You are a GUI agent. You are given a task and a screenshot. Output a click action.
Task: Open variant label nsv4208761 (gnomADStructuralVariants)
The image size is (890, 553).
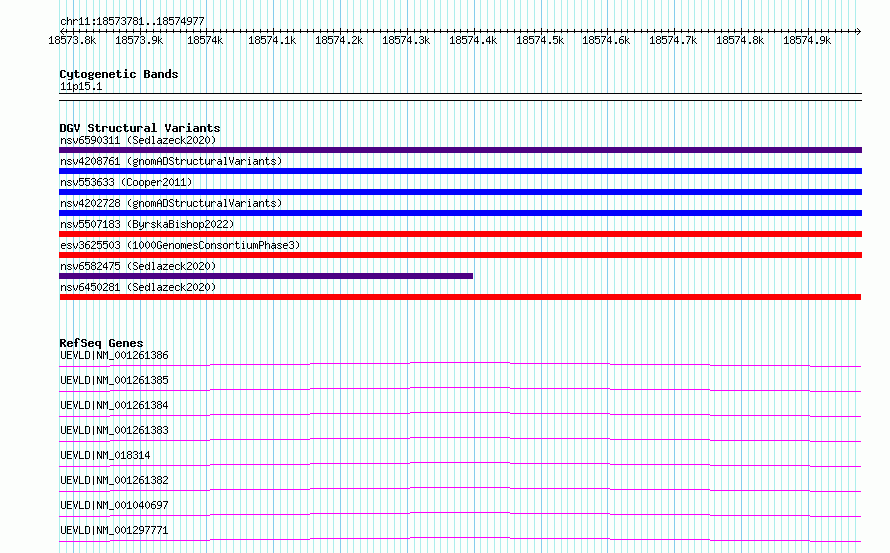[x=171, y=161]
